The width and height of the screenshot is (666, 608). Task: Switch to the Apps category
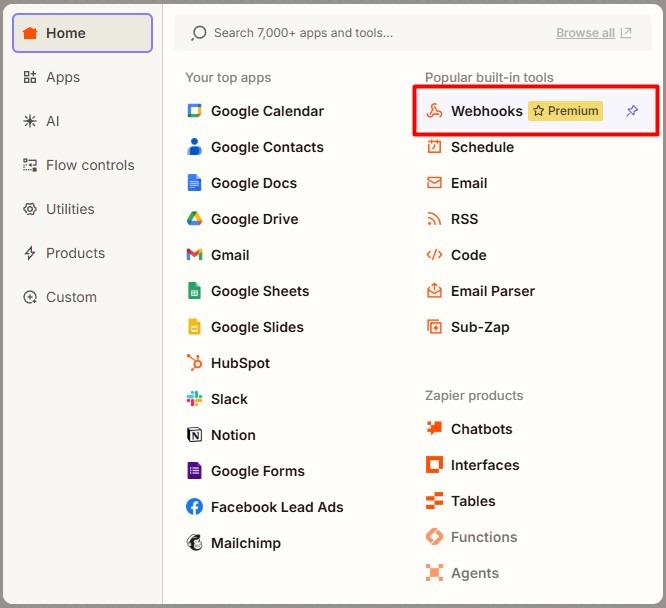tap(62, 77)
